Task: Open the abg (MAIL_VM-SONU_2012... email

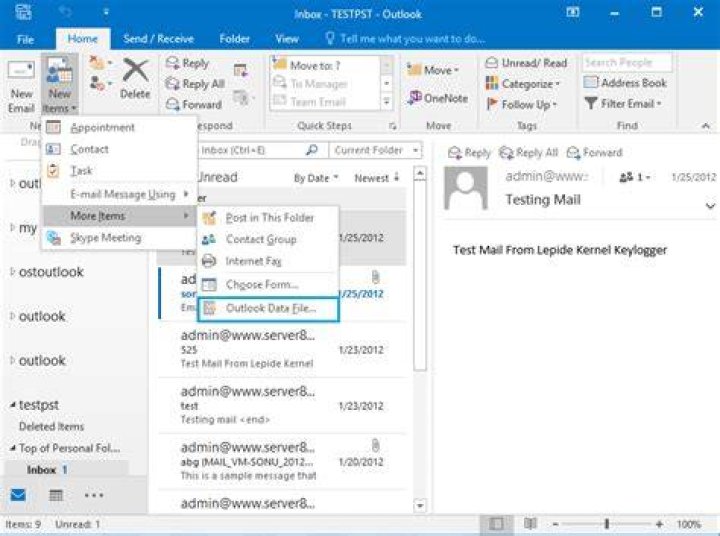Action: pyautogui.click(x=282, y=461)
